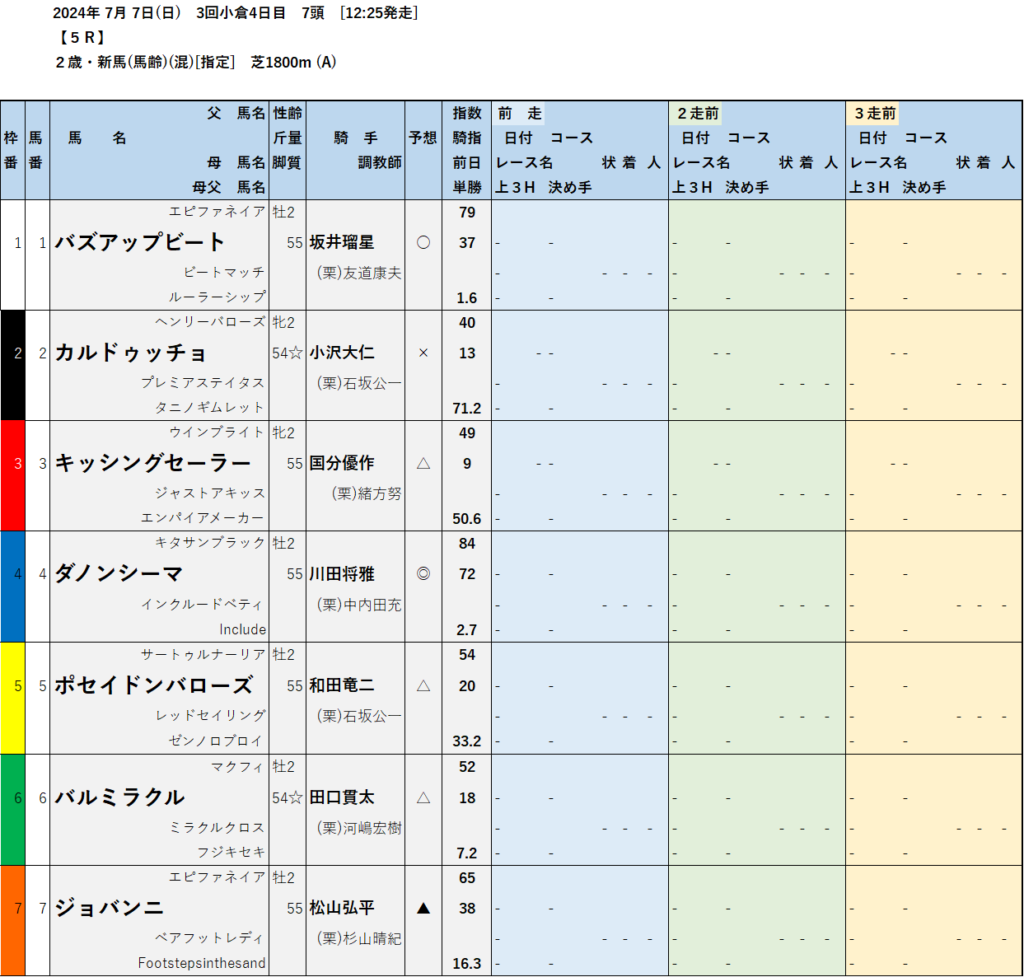Image resolution: width=1024 pixels, height=977 pixels.
Task: Click jockey 小沢大仁
Action: 342,353
